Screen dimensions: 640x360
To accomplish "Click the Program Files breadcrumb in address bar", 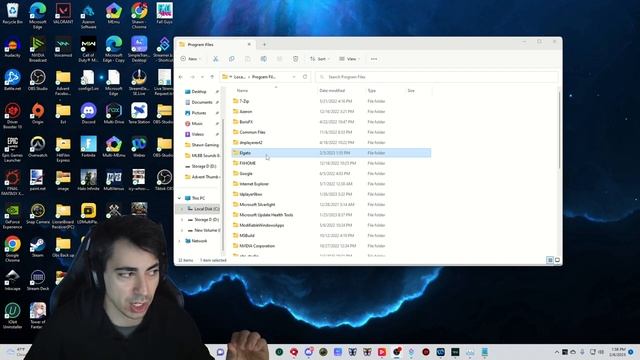I will click(x=264, y=77).
